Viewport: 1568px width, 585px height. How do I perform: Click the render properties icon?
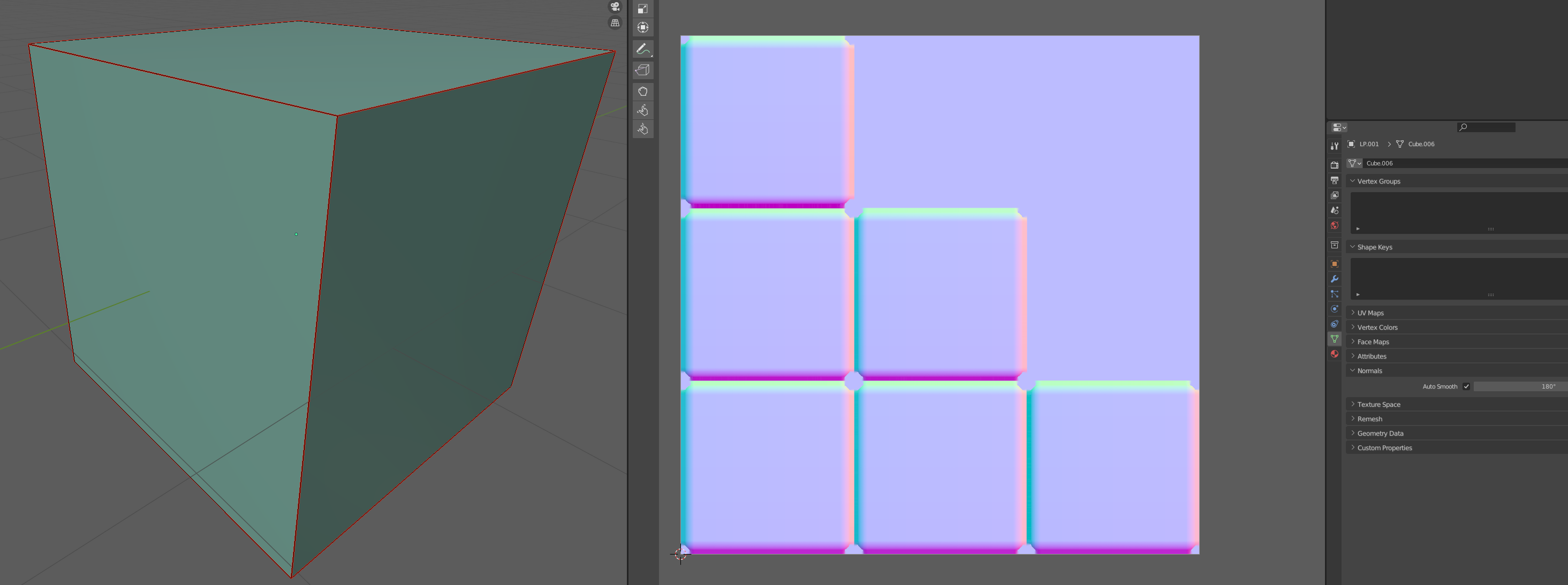1334,163
